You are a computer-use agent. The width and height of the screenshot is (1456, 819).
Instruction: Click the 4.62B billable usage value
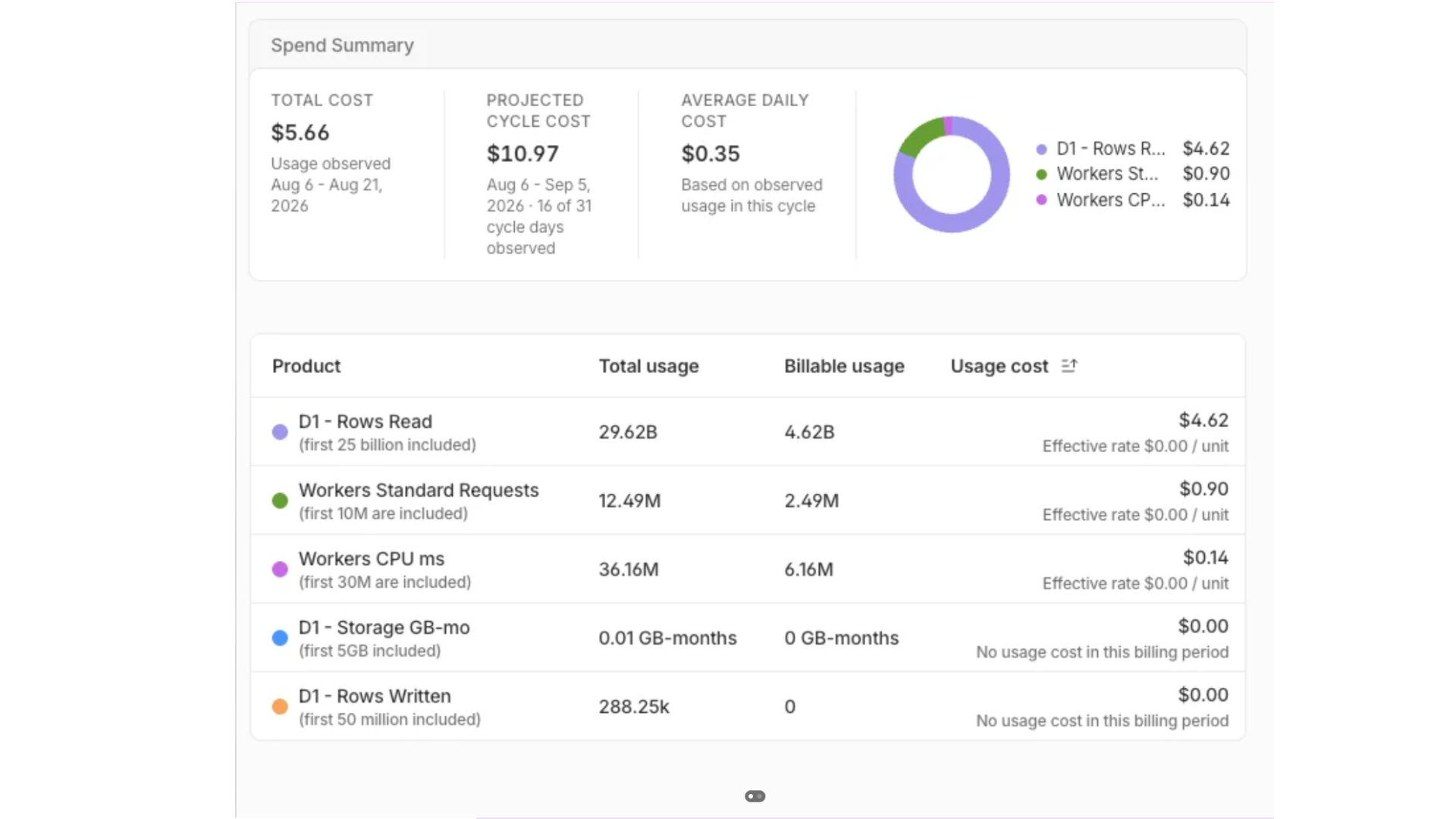coord(809,432)
